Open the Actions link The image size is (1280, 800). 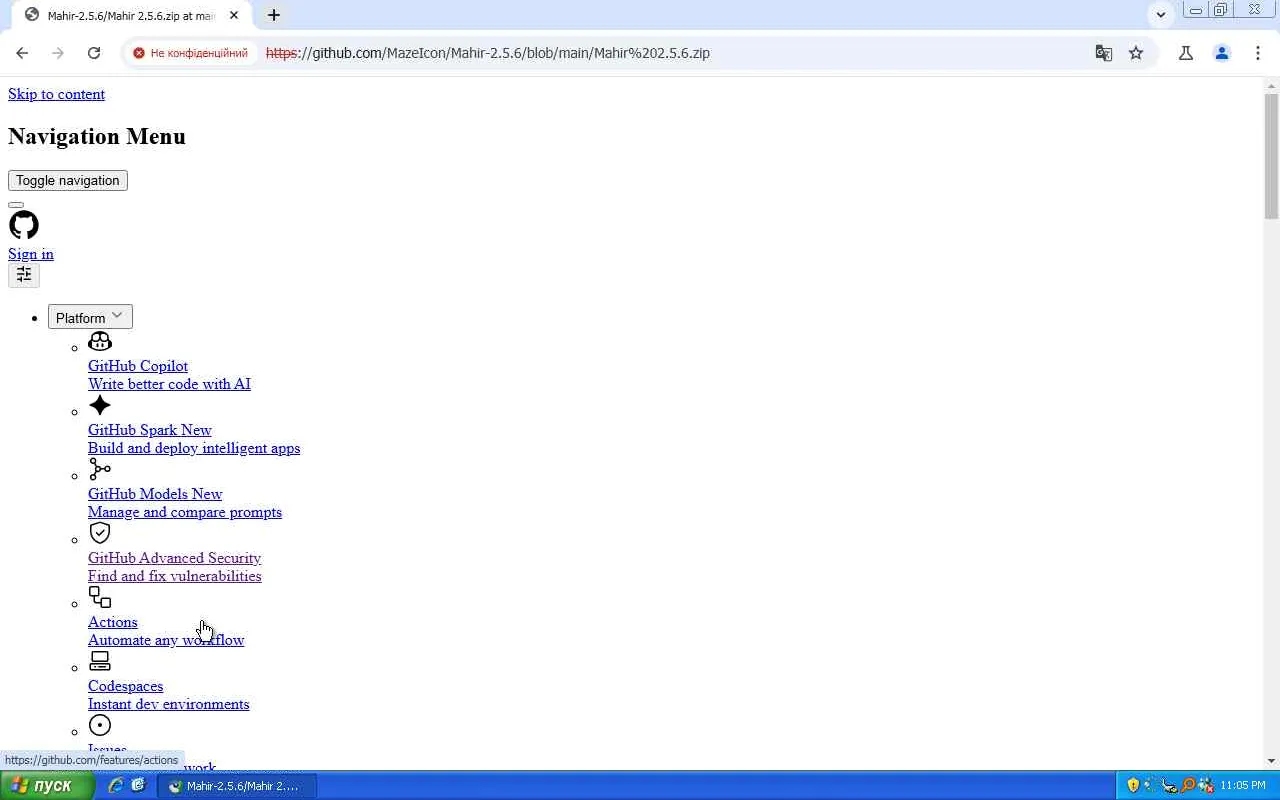[113, 622]
